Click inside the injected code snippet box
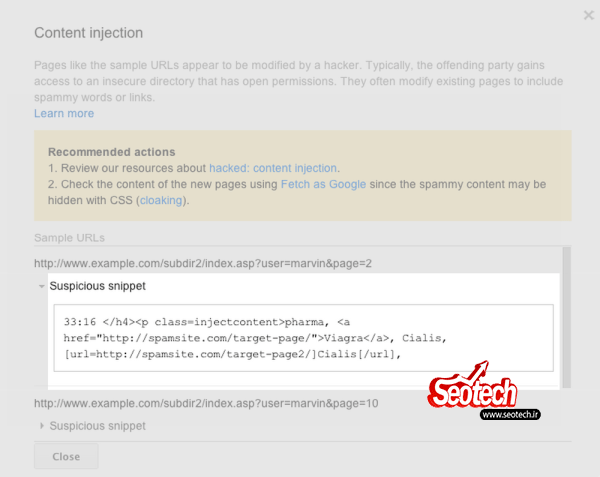The width and height of the screenshot is (600, 477). (x=303, y=338)
